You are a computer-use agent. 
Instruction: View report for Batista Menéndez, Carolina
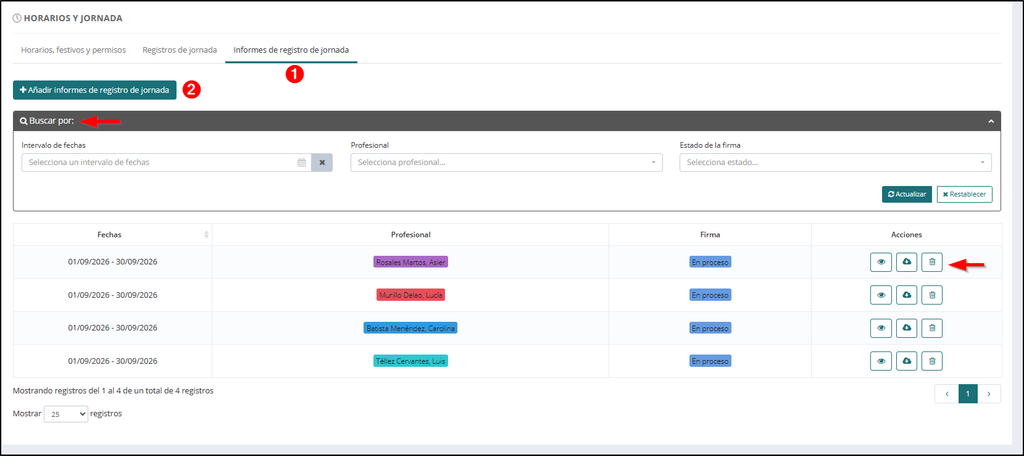880,327
